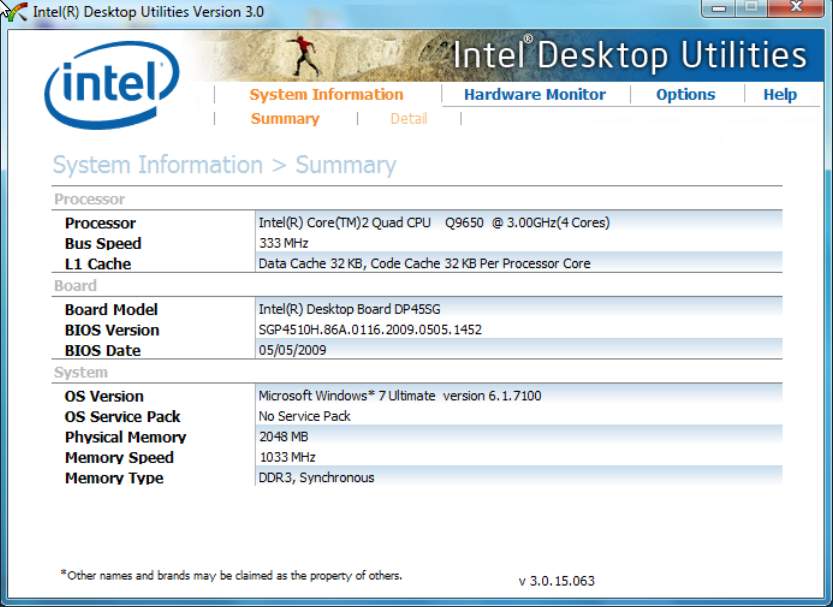Click the Memory Type label
Viewport: 833px width, 607px height.
(x=114, y=478)
